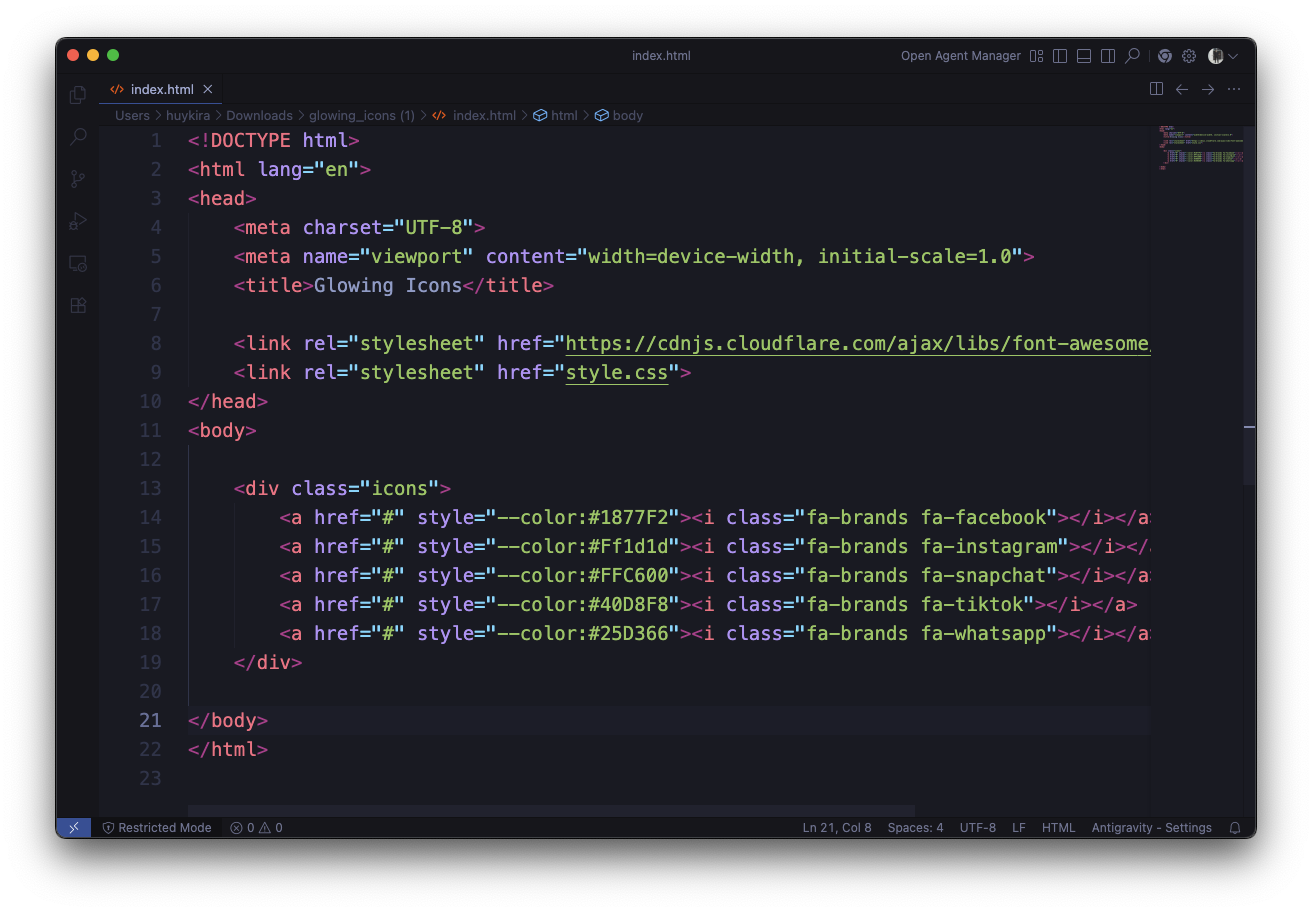The width and height of the screenshot is (1312, 912).
Task: Select the index.html editor tab
Action: pos(161,89)
